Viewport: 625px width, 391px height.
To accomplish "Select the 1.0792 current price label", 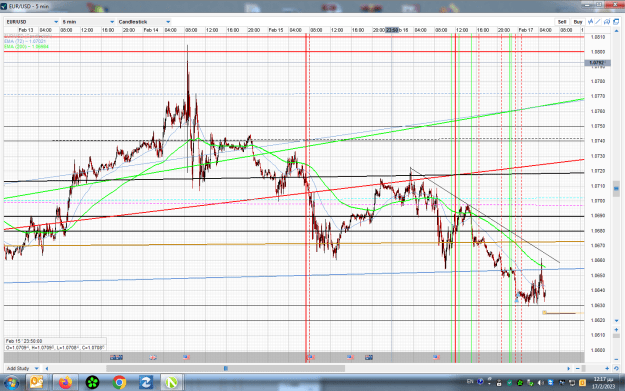I will (x=597, y=63).
